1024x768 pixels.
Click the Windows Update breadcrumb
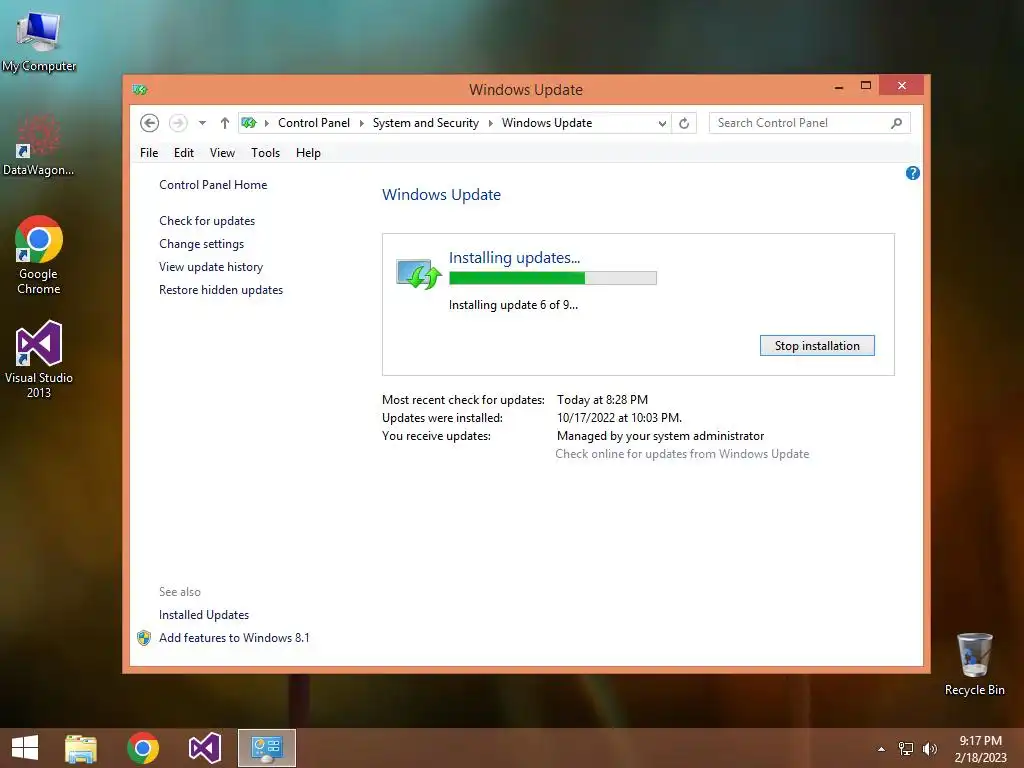pyautogui.click(x=547, y=123)
